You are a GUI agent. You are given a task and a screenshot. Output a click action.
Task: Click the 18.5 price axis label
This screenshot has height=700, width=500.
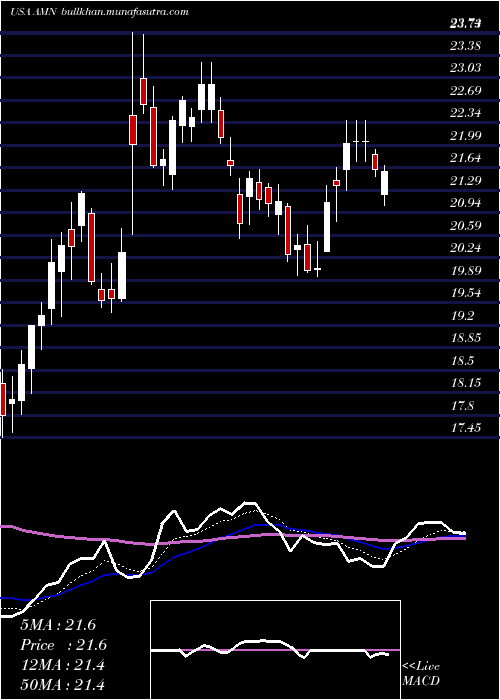(x=462, y=361)
